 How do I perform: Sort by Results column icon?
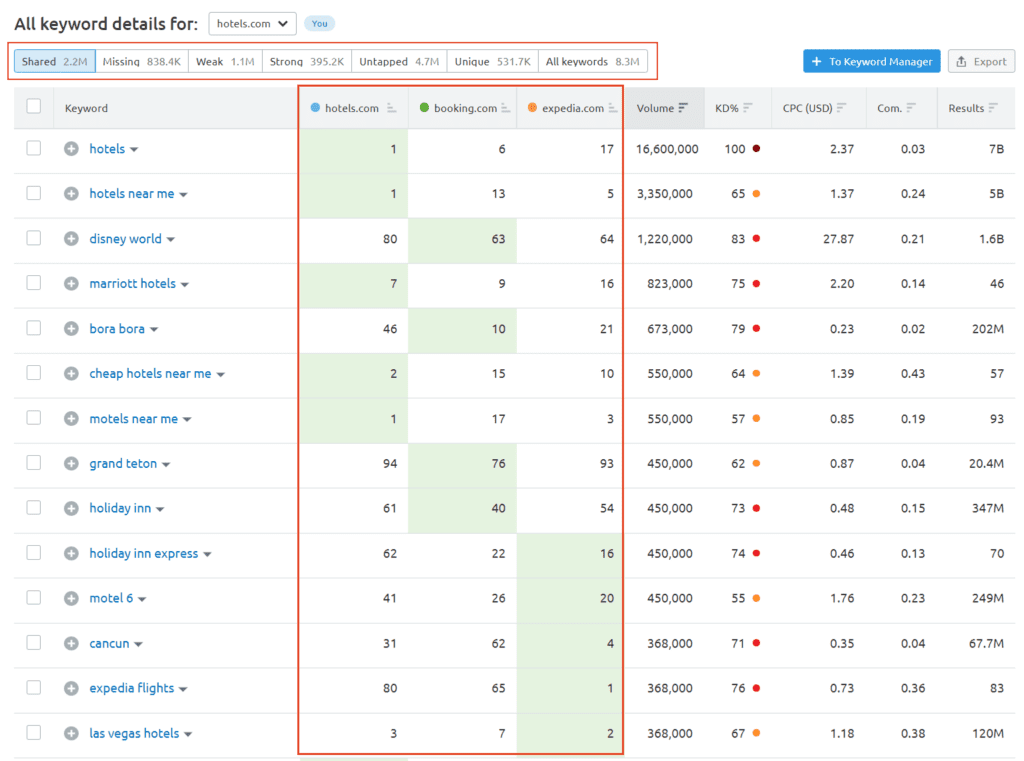point(993,108)
